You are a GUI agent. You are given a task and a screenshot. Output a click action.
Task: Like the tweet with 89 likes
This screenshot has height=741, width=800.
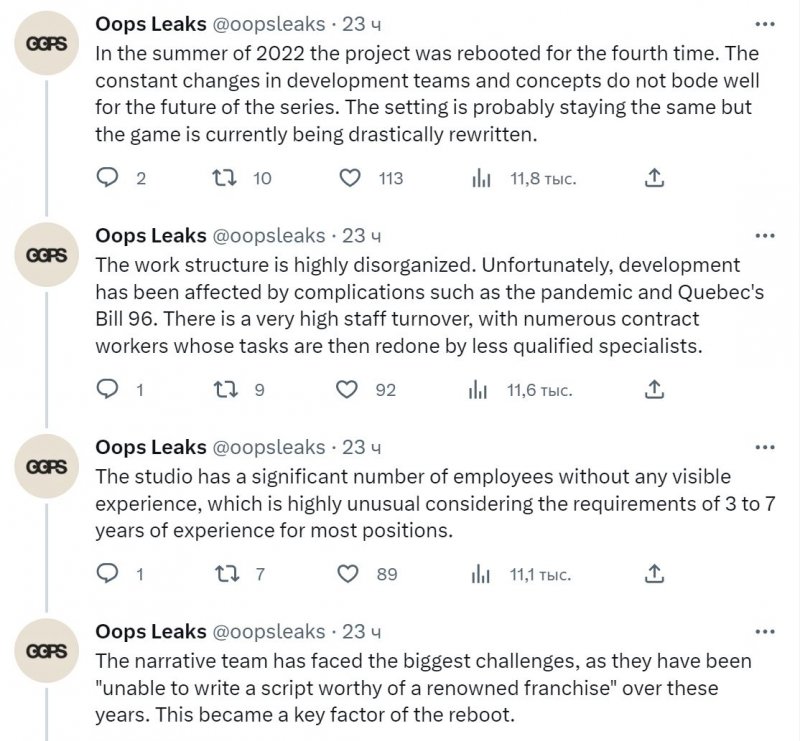(349, 574)
